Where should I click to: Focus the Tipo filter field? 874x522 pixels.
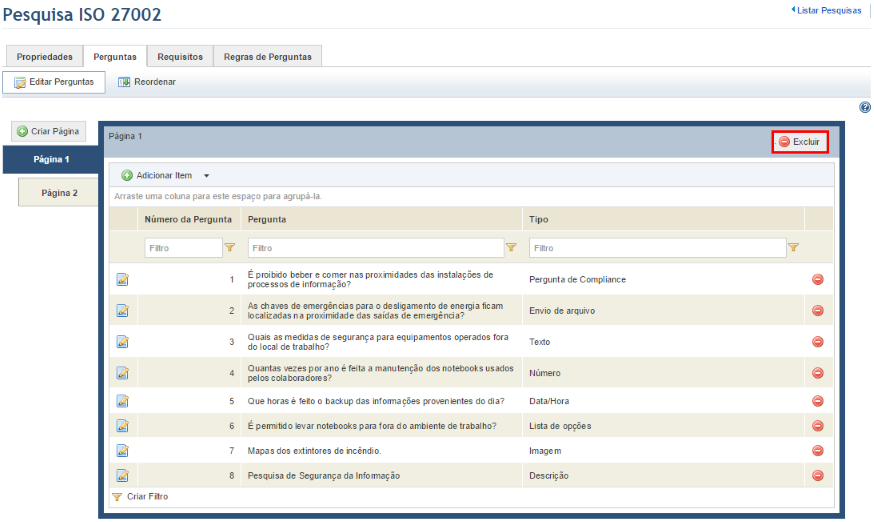click(x=658, y=248)
